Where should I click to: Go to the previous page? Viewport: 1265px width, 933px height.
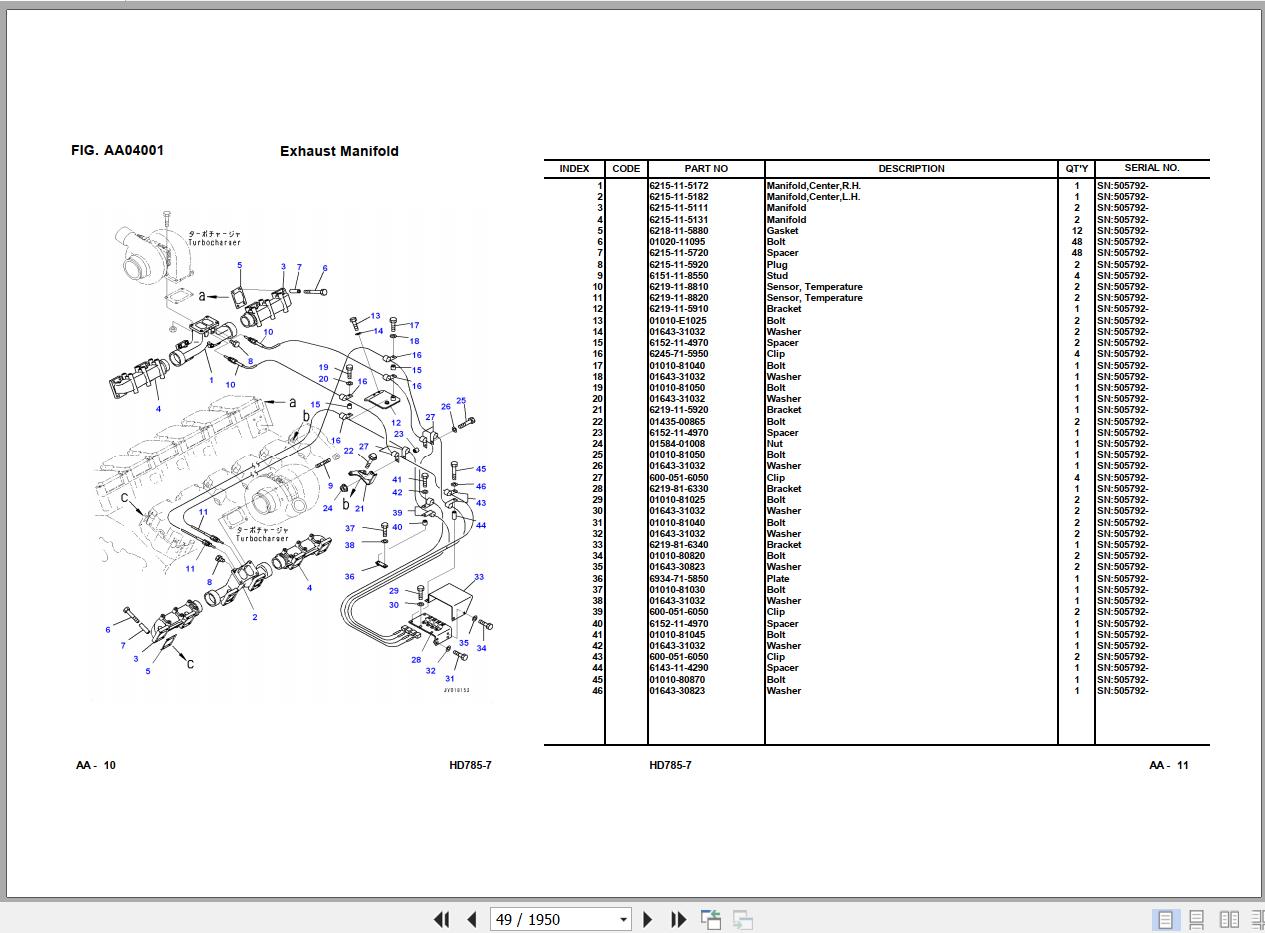click(471, 919)
